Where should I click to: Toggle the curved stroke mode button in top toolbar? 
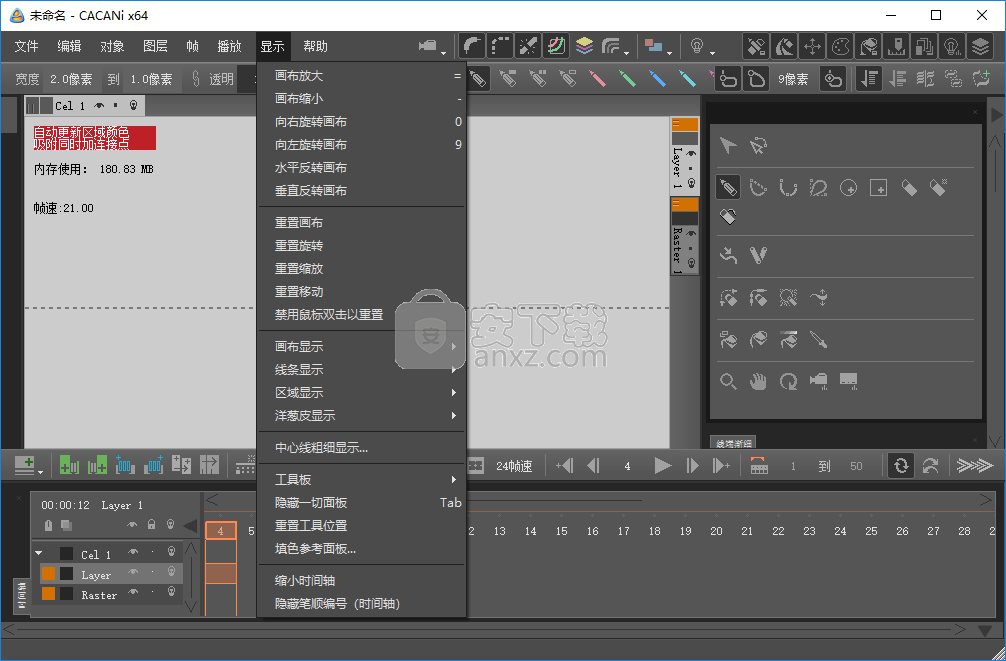point(472,46)
